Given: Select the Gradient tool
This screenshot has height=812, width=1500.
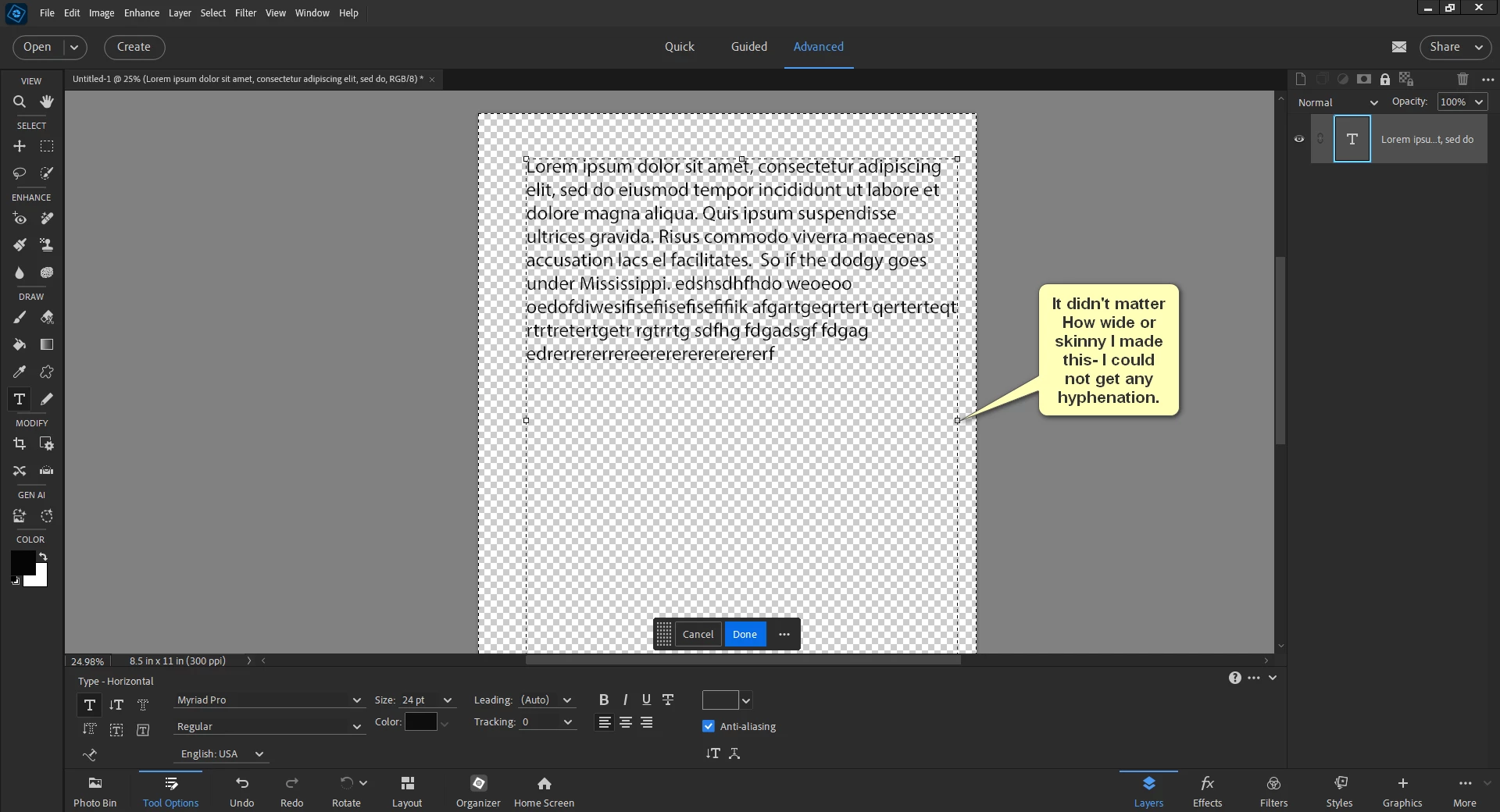Looking at the screenshot, I should click(x=47, y=344).
